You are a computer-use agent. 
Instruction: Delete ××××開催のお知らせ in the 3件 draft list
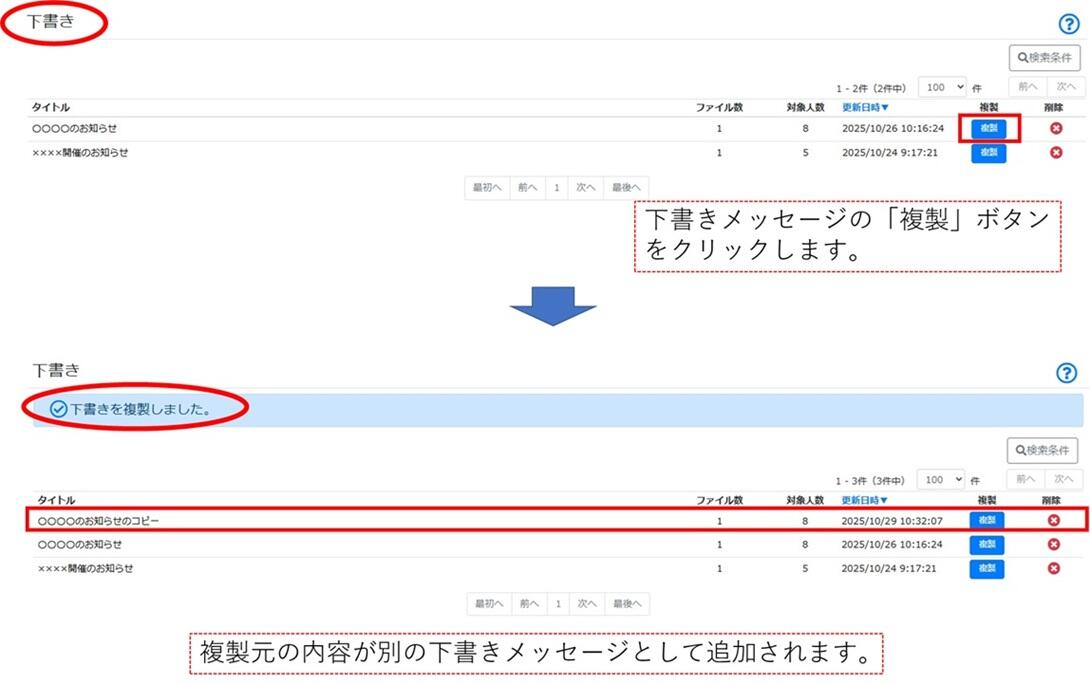1053,568
